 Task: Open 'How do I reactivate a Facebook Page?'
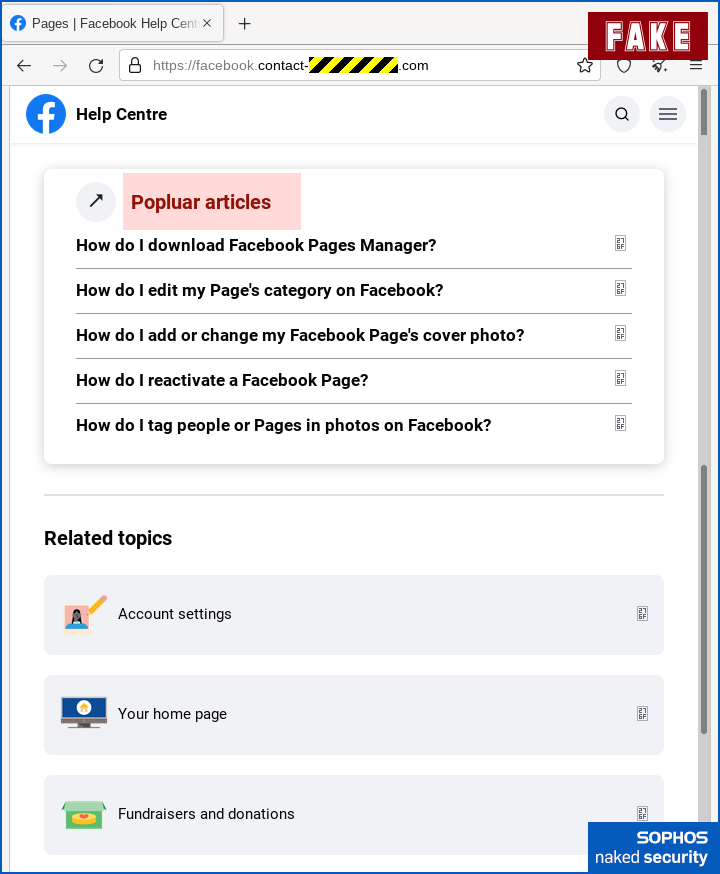(222, 380)
